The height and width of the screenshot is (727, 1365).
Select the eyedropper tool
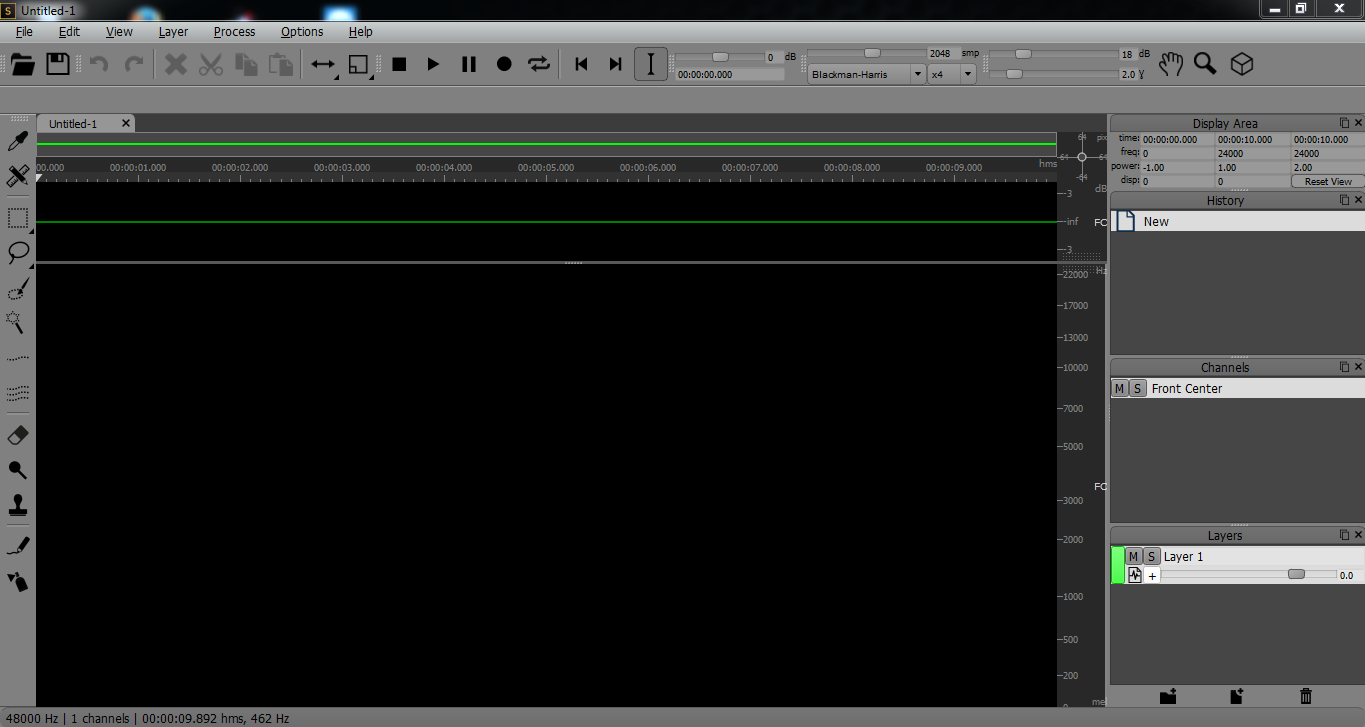click(x=17, y=141)
